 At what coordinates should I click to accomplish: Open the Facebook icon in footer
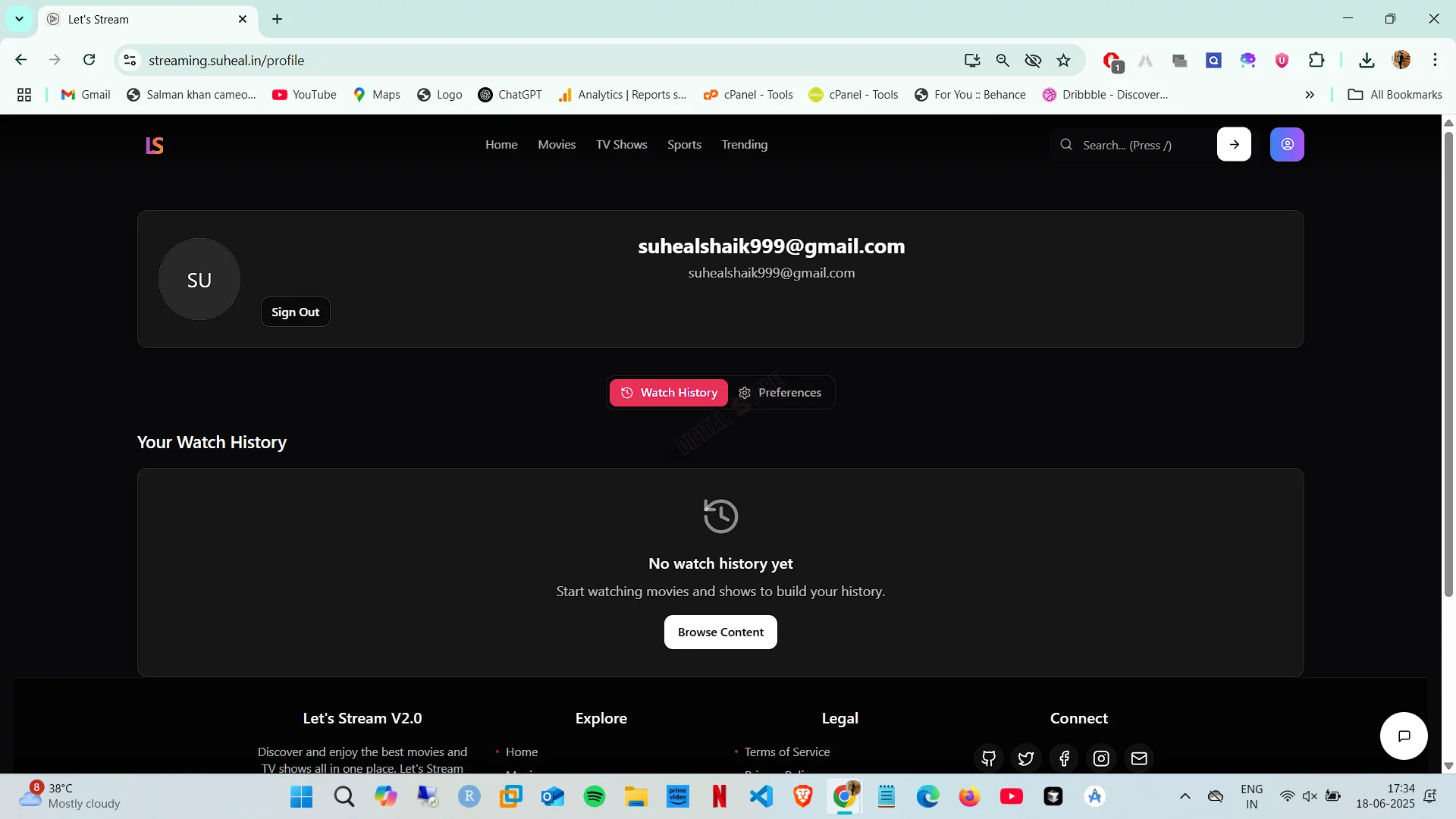coord(1064,758)
